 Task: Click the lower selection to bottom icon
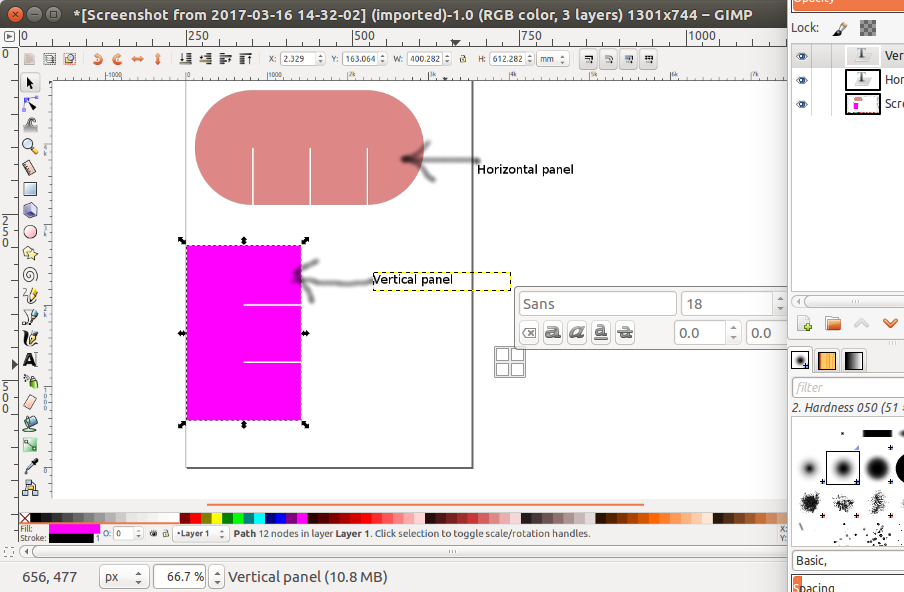point(185,59)
